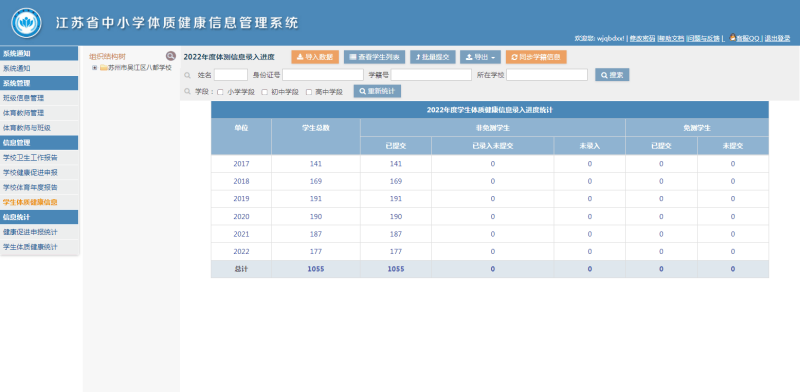Open the 帮助文档 link
Screen dimensions: 800x392
pyautogui.click(x=671, y=38)
